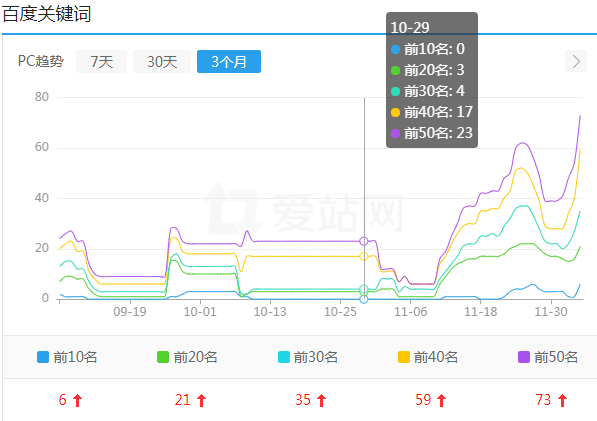Toggle the 前20名 legend series
The height and width of the screenshot is (421, 597).
click(187, 357)
